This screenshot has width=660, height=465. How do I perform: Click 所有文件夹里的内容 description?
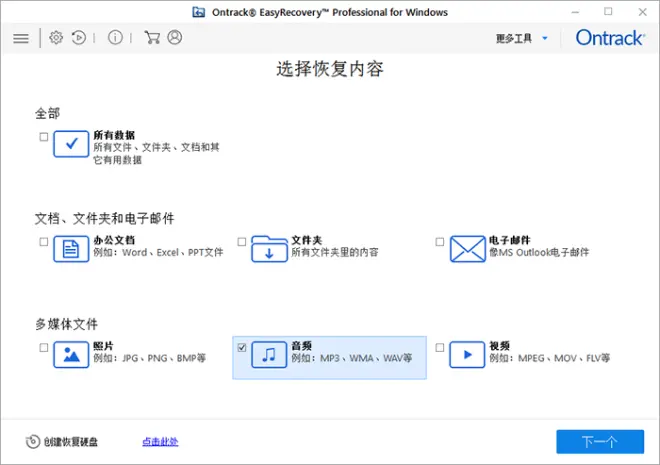[x=335, y=252]
